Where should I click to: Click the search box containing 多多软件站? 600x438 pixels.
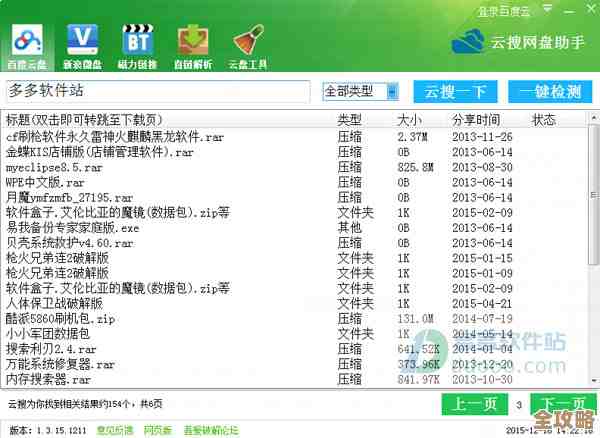point(158,91)
